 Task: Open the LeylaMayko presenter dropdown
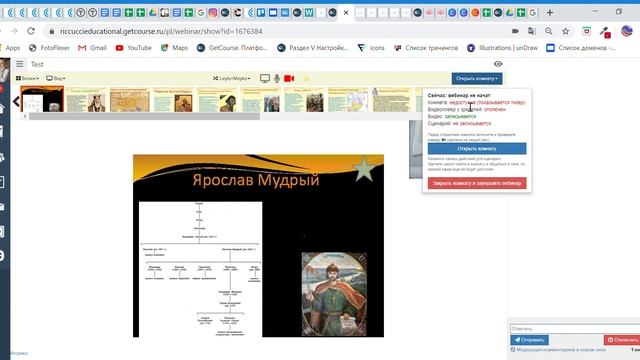(x=231, y=78)
